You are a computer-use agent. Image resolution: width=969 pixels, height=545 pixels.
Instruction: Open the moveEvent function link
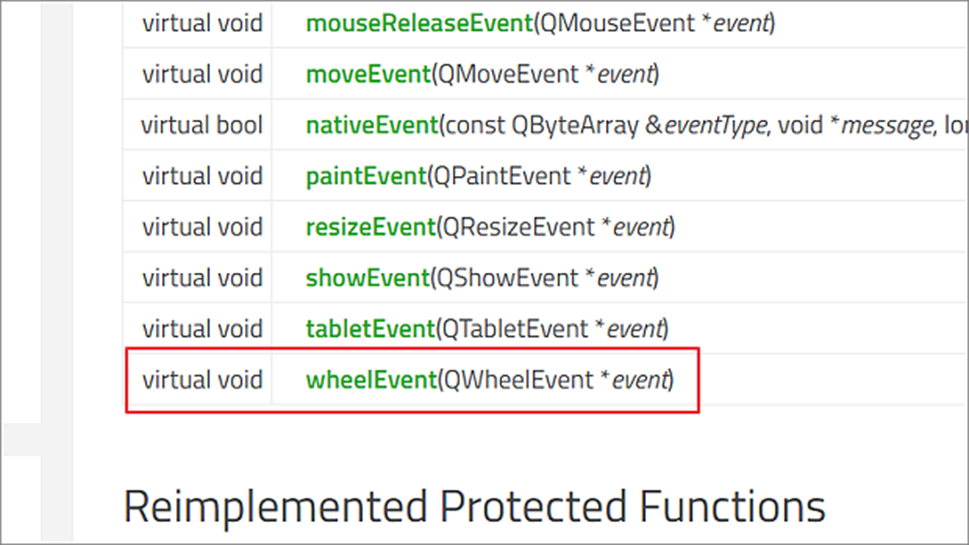[x=368, y=74]
